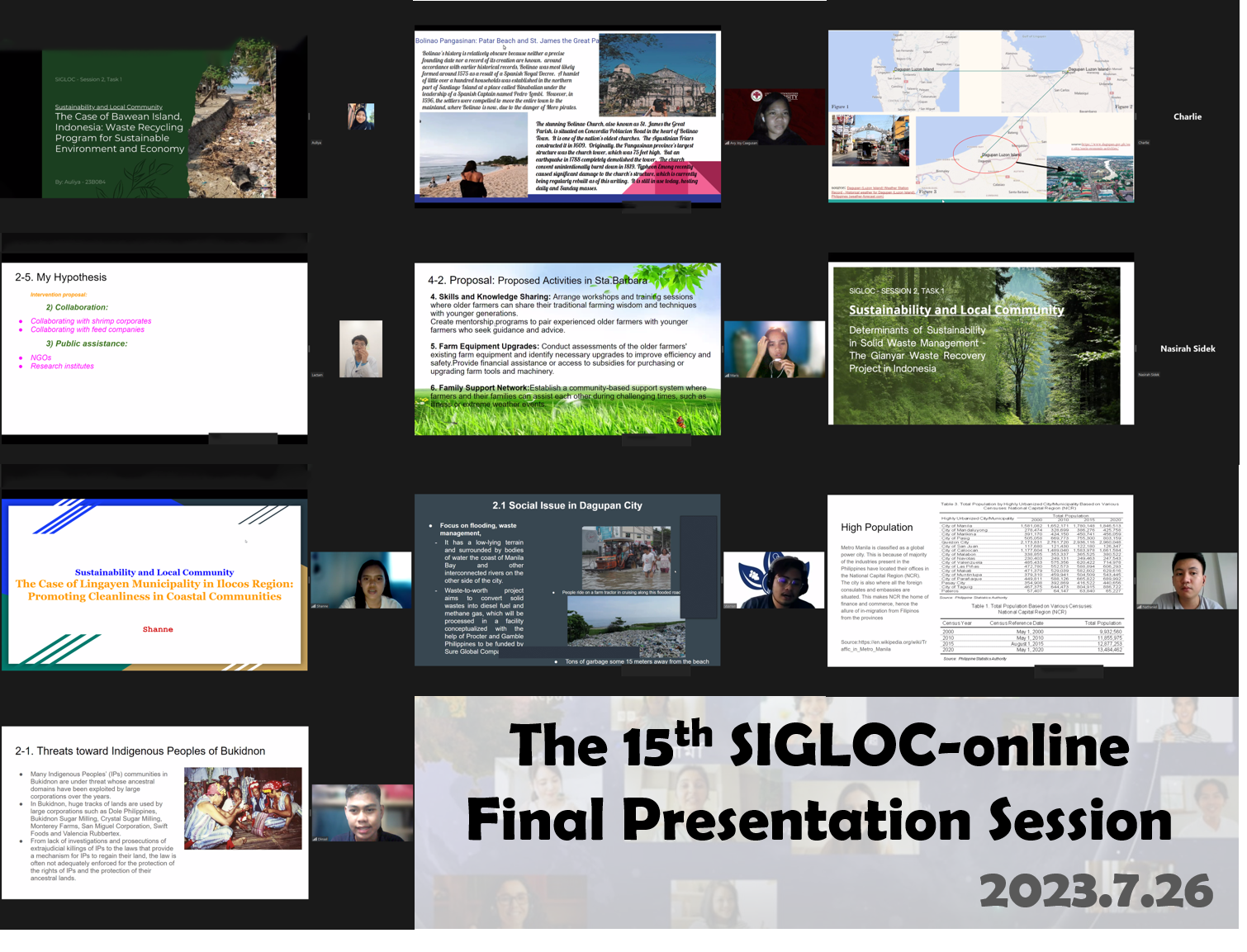
Task: Click Nasirah Sidek's participant name tile
Action: click(x=1187, y=348)
